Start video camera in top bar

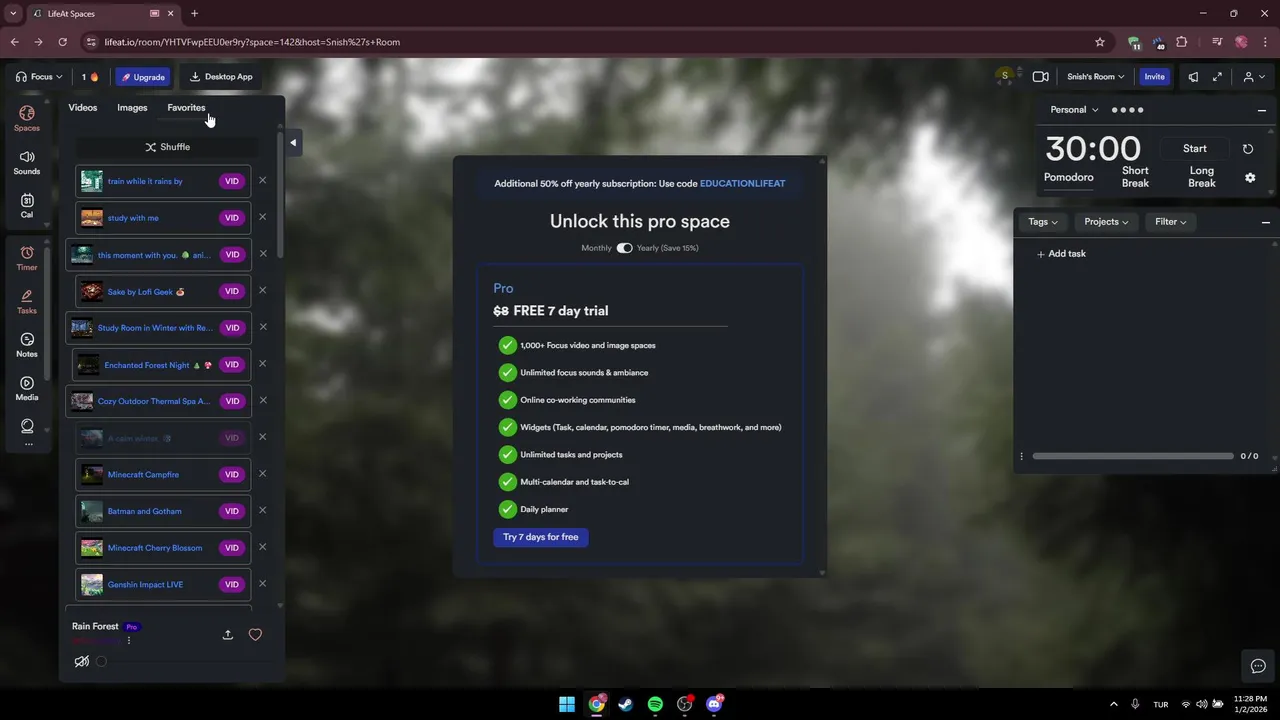1040,77
